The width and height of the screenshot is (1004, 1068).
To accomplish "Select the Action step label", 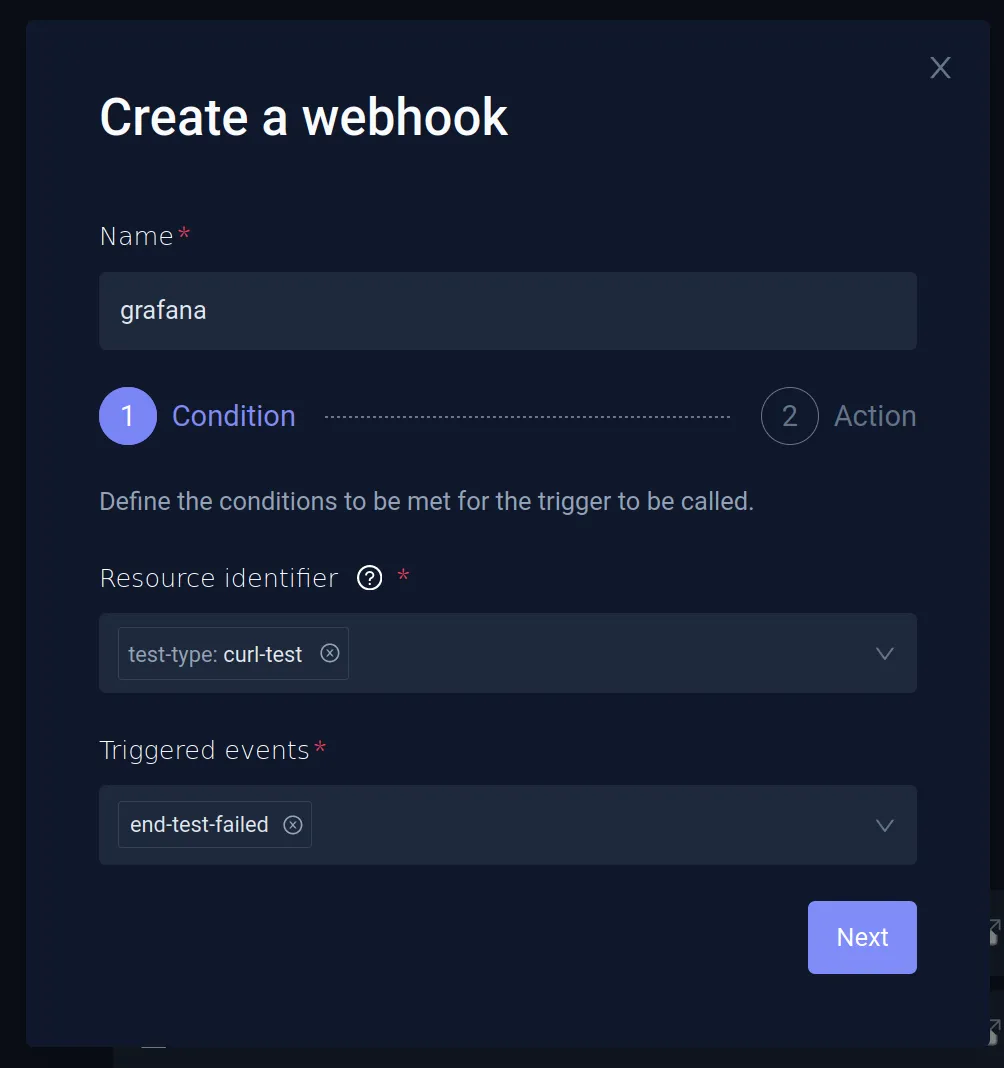I will (875, 416).
